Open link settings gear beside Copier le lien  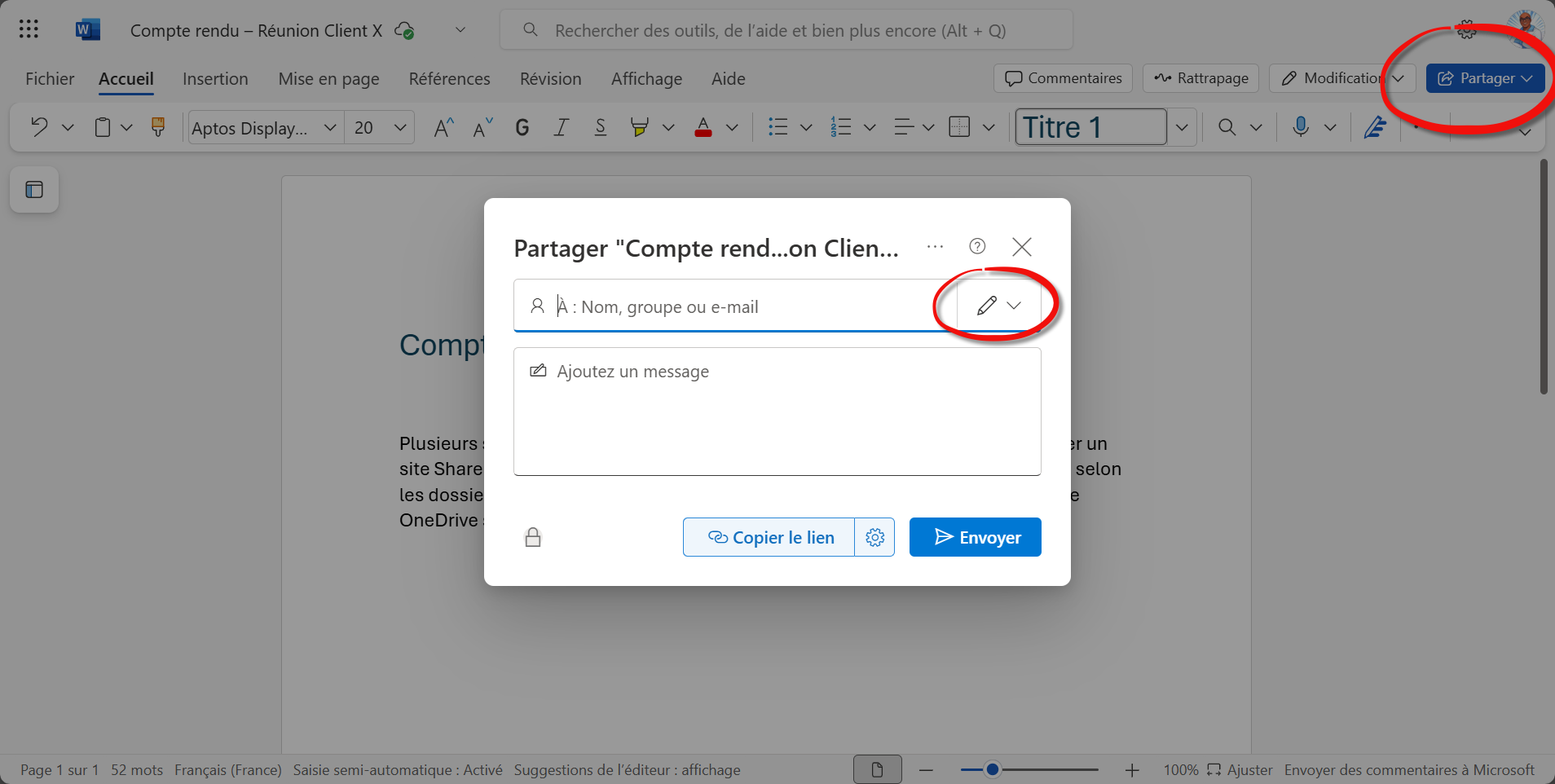(874, 537)
